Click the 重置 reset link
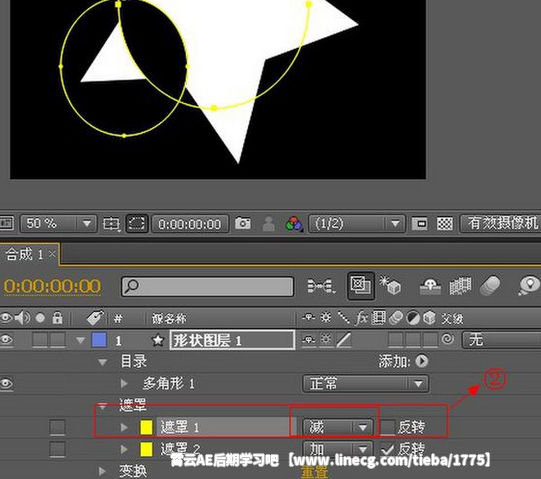The height and width of the screenshot is (479, 541). point(314,472)
